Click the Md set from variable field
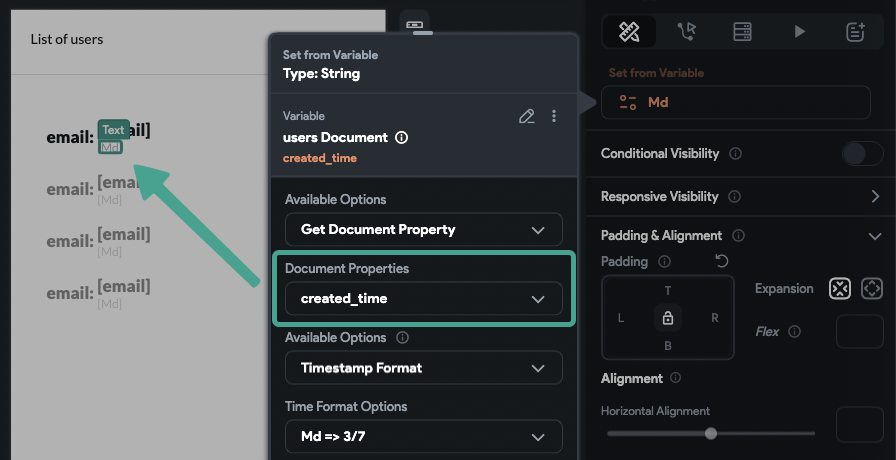This screenshot has width=896, height=460. click(x=736, y=103)
